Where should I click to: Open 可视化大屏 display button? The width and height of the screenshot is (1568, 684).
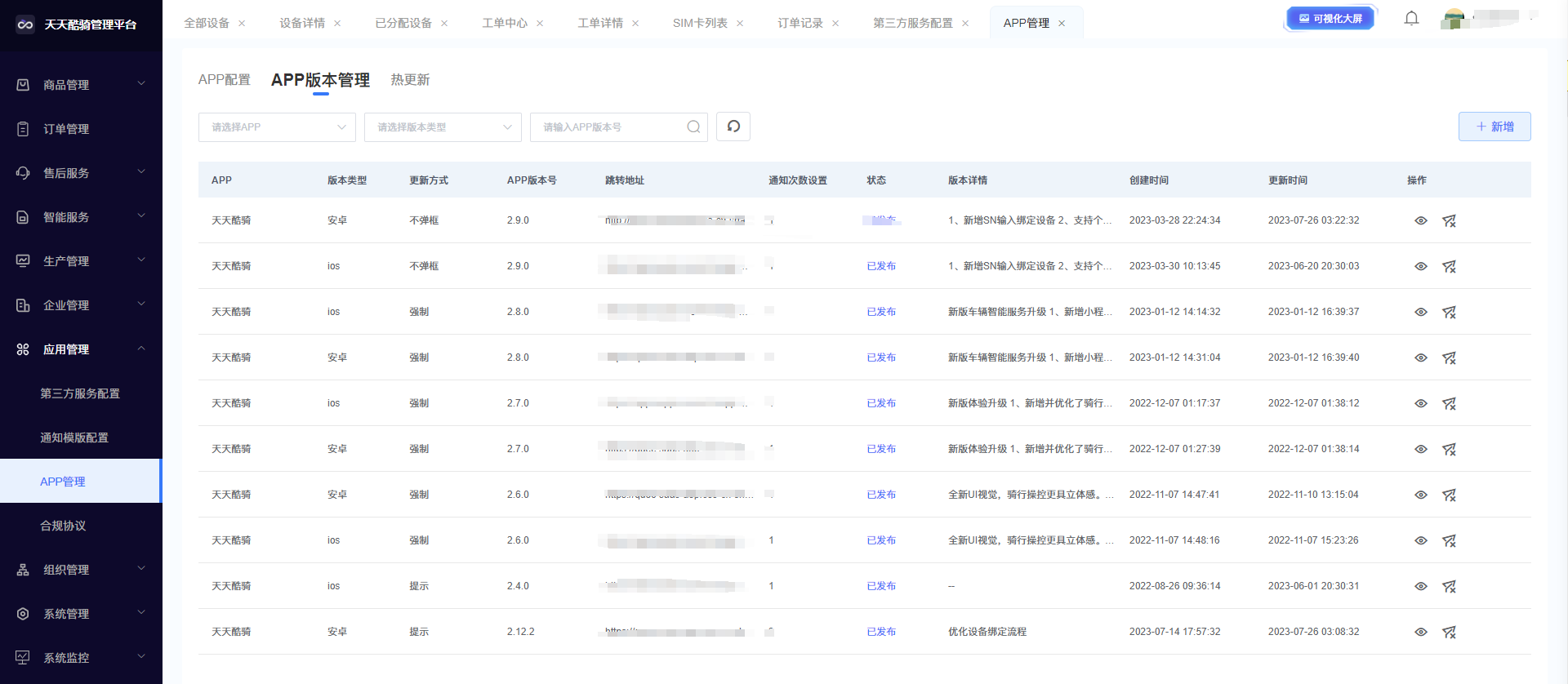(1330, 18)
